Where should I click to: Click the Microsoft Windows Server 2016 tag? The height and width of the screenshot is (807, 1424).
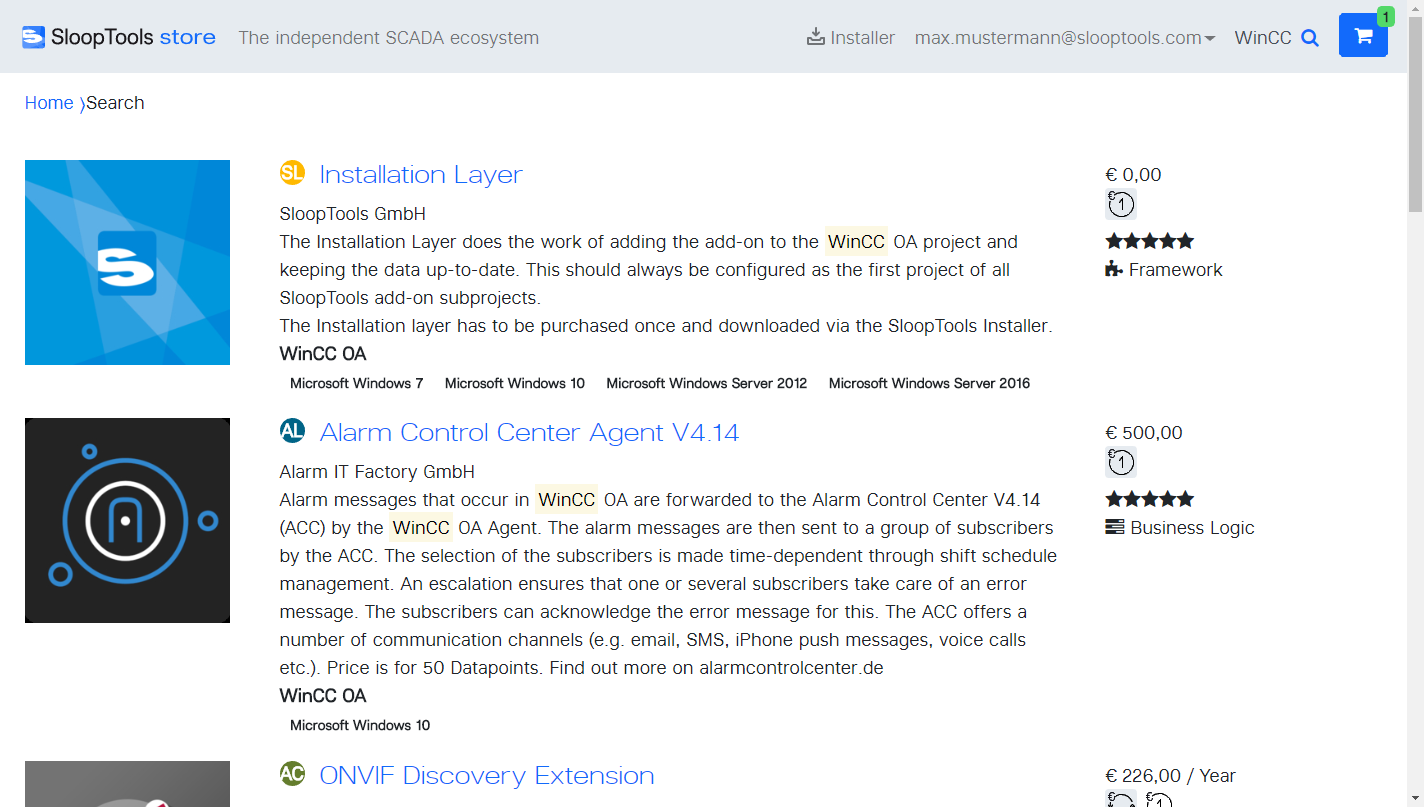click(930, 383)
